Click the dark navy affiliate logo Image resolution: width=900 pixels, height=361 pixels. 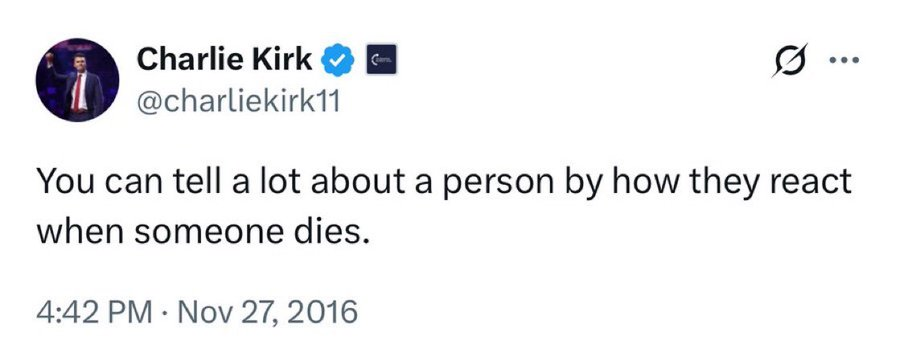pyautogui.click(x=382, y=60)
